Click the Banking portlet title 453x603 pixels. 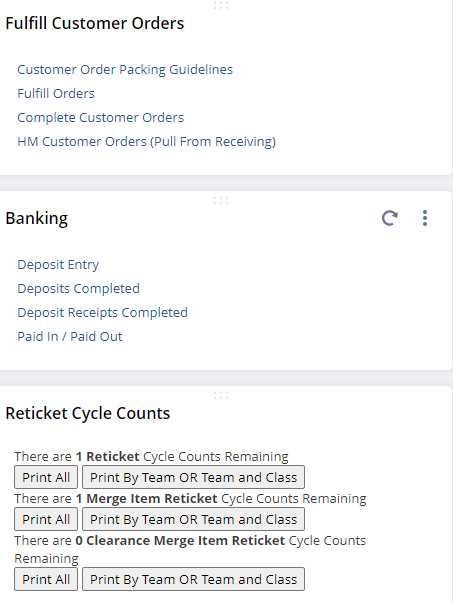pos(37,218)
